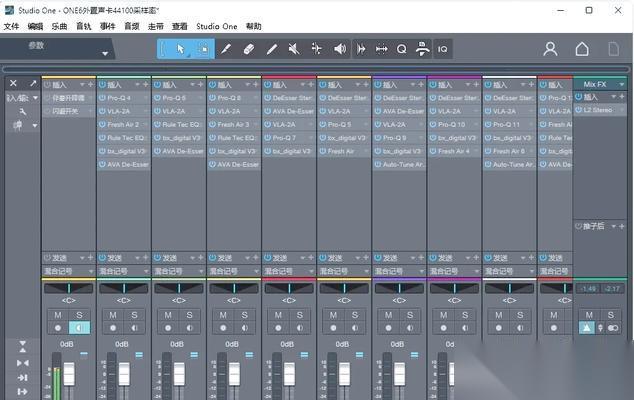
Task: Click the arrow-into-bar icon left of the double-headed arrow
Action: point(361,49)
